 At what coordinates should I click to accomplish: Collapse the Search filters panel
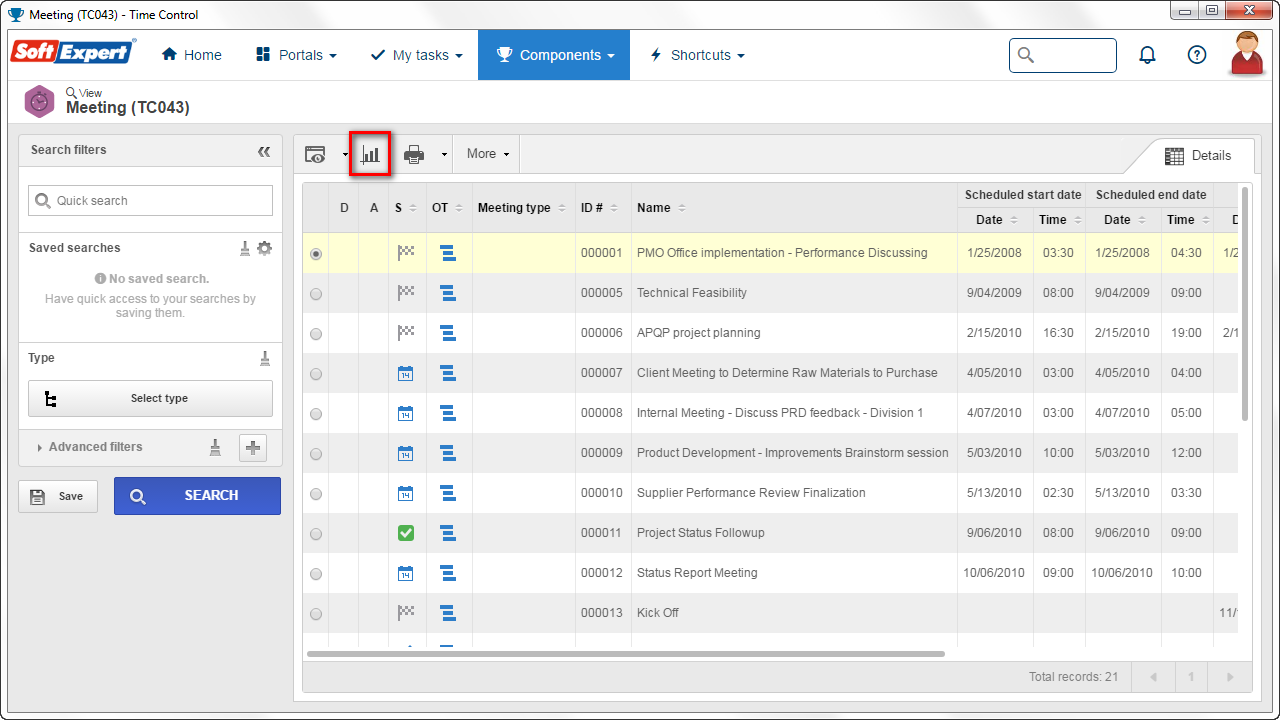[264, 151]
